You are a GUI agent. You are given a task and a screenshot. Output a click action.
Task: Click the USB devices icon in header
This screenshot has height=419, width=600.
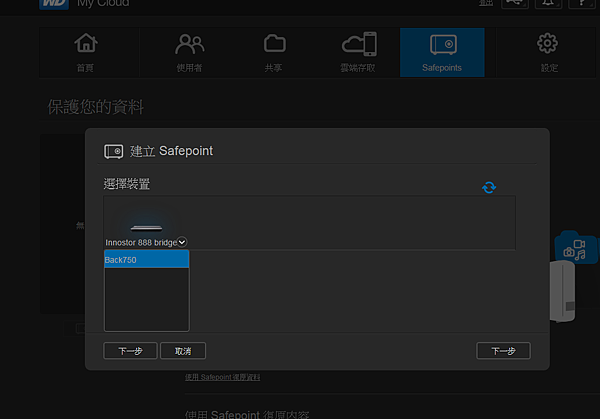(x=515, y=3)
